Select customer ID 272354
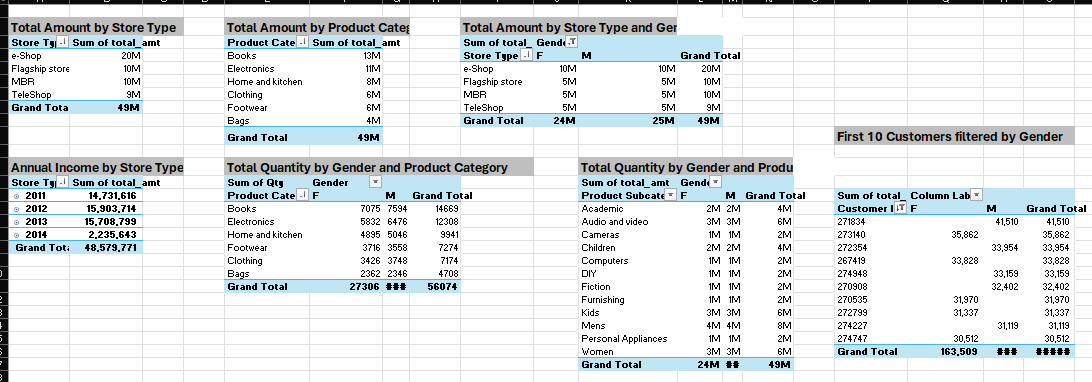Viewport: 1092px width, 382px height. point(871,248)
